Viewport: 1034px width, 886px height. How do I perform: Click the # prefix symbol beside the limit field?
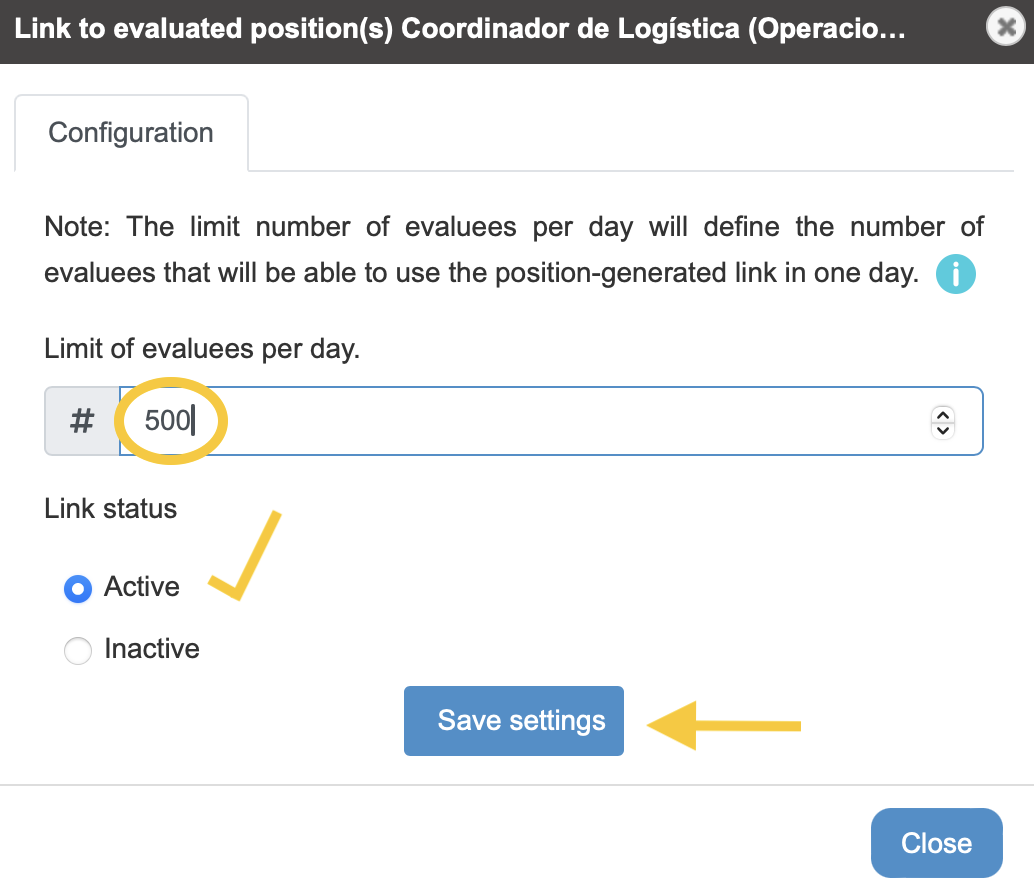click(82, 421)
